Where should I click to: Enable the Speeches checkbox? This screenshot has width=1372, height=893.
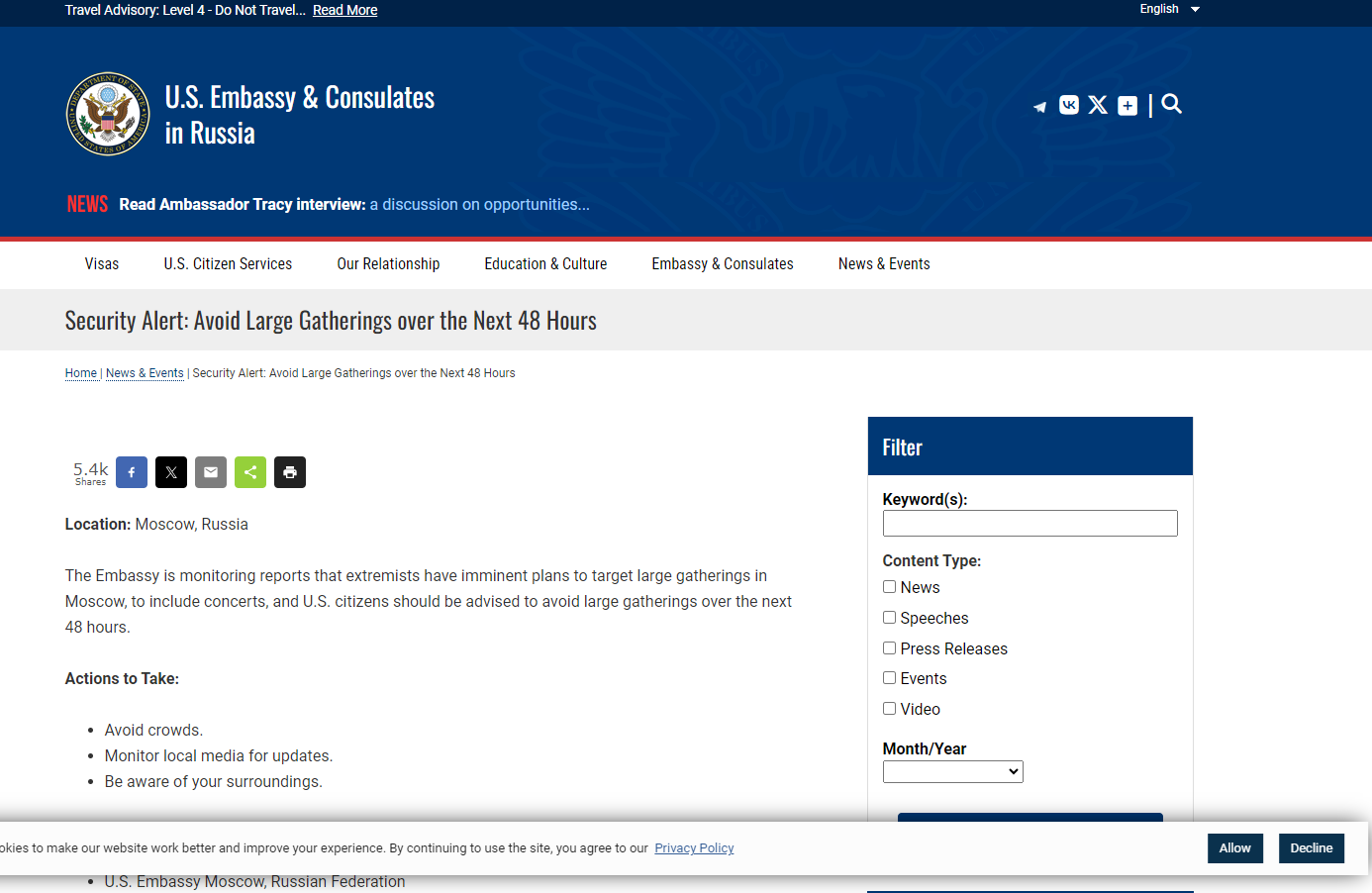889,618
